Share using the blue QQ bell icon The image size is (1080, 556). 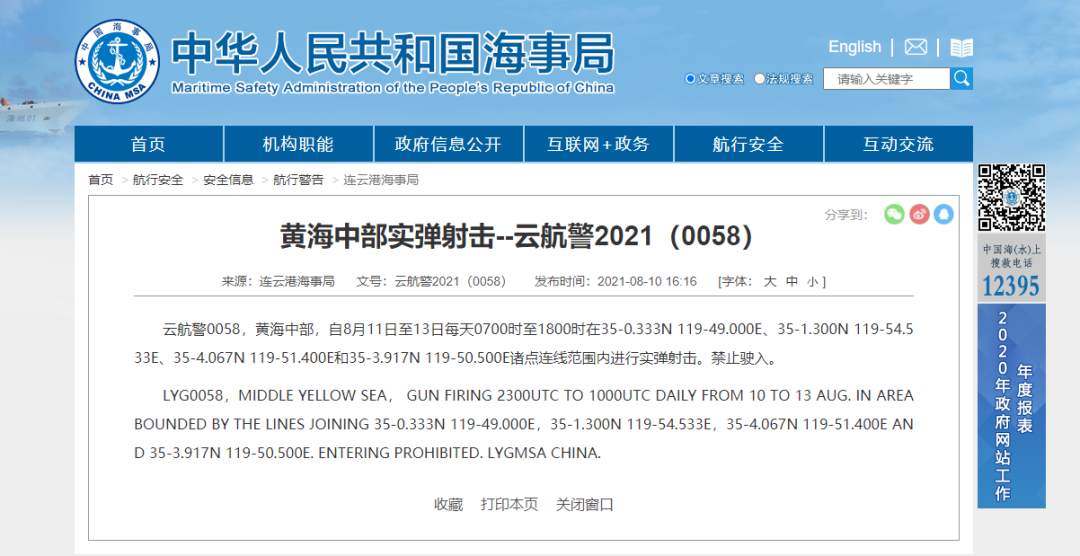(943, 214)
